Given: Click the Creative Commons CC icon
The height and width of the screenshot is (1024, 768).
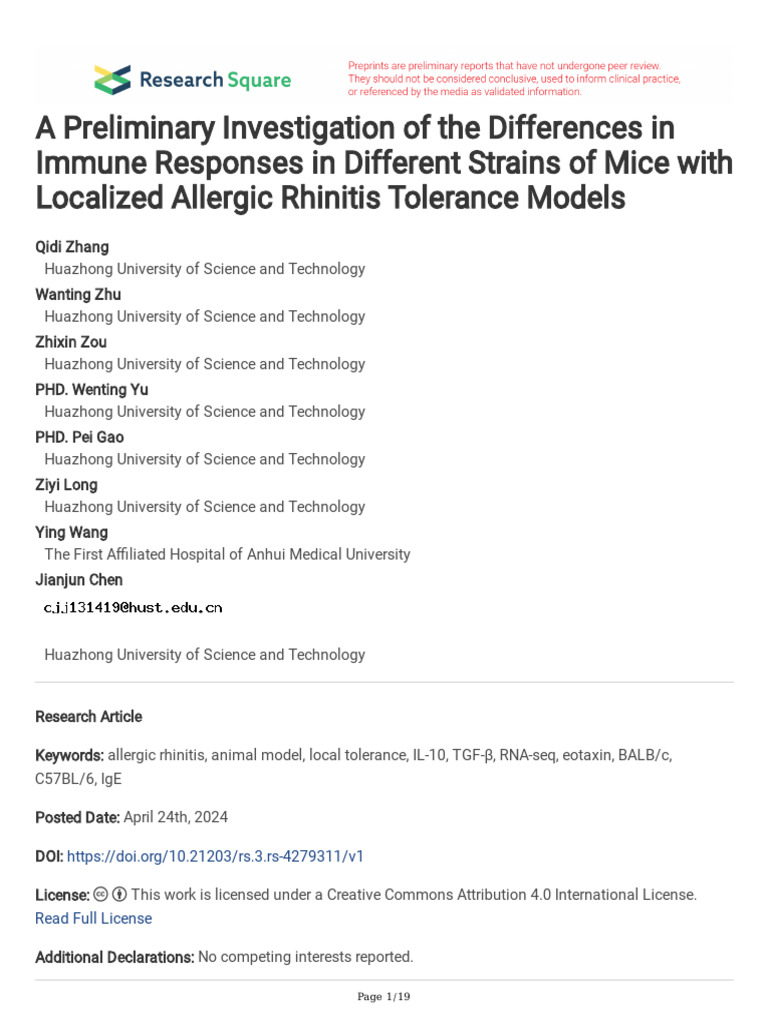Looking at the screenshot, I should coord(101,894).
